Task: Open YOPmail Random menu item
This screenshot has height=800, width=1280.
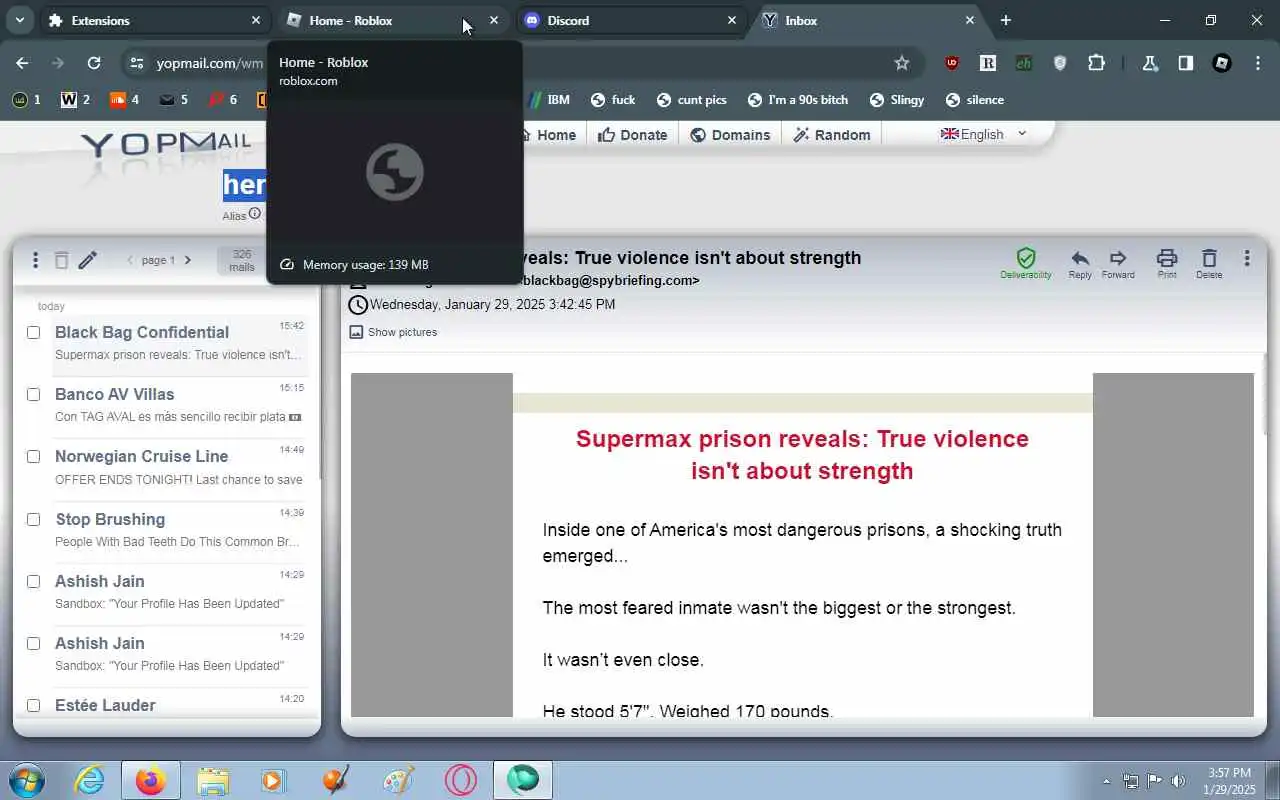Action: [x=832, y=135]
